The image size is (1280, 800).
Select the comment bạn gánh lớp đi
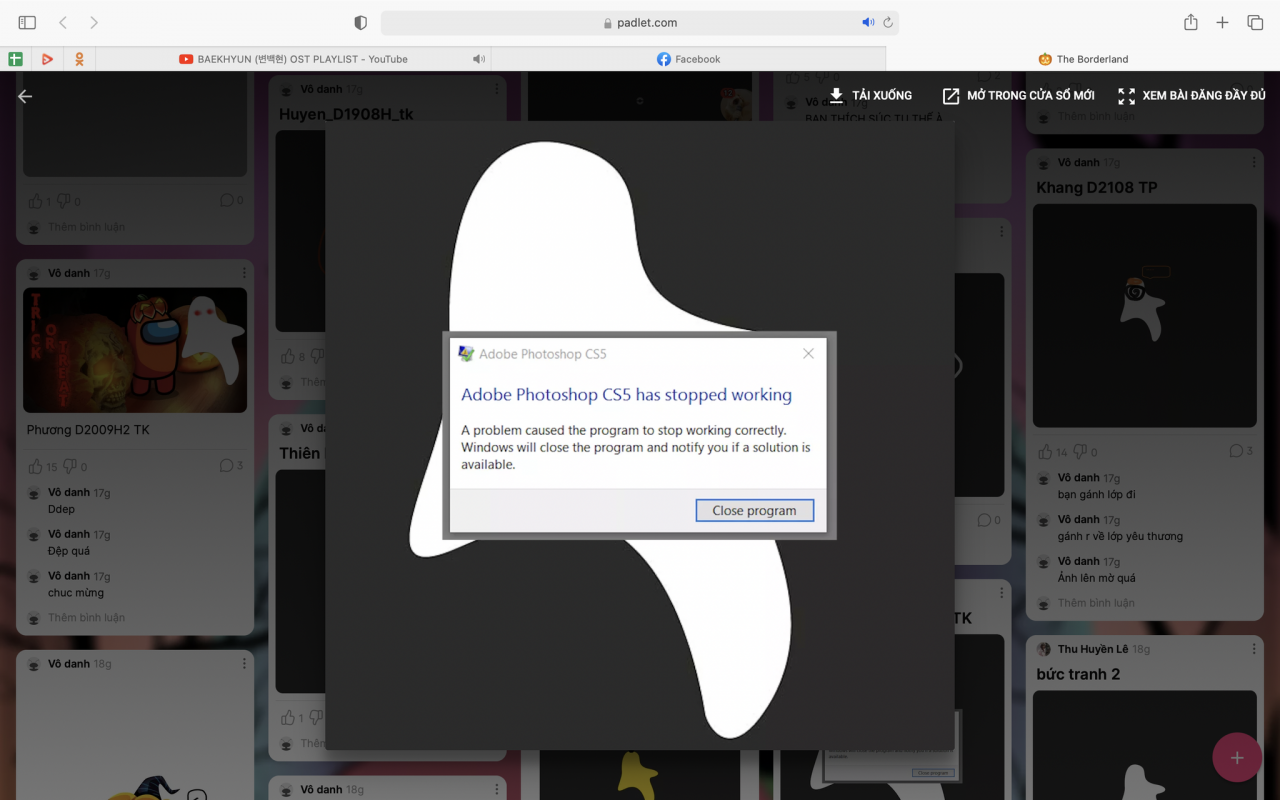(1097, 494)
